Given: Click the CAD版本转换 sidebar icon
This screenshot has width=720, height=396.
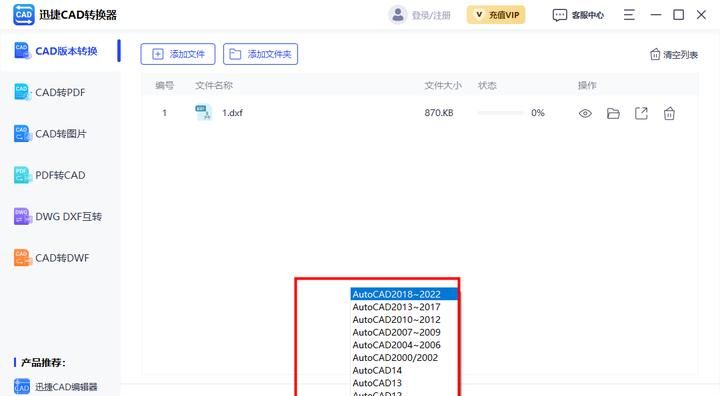Looking at the screenshot, I should [22, 51].
